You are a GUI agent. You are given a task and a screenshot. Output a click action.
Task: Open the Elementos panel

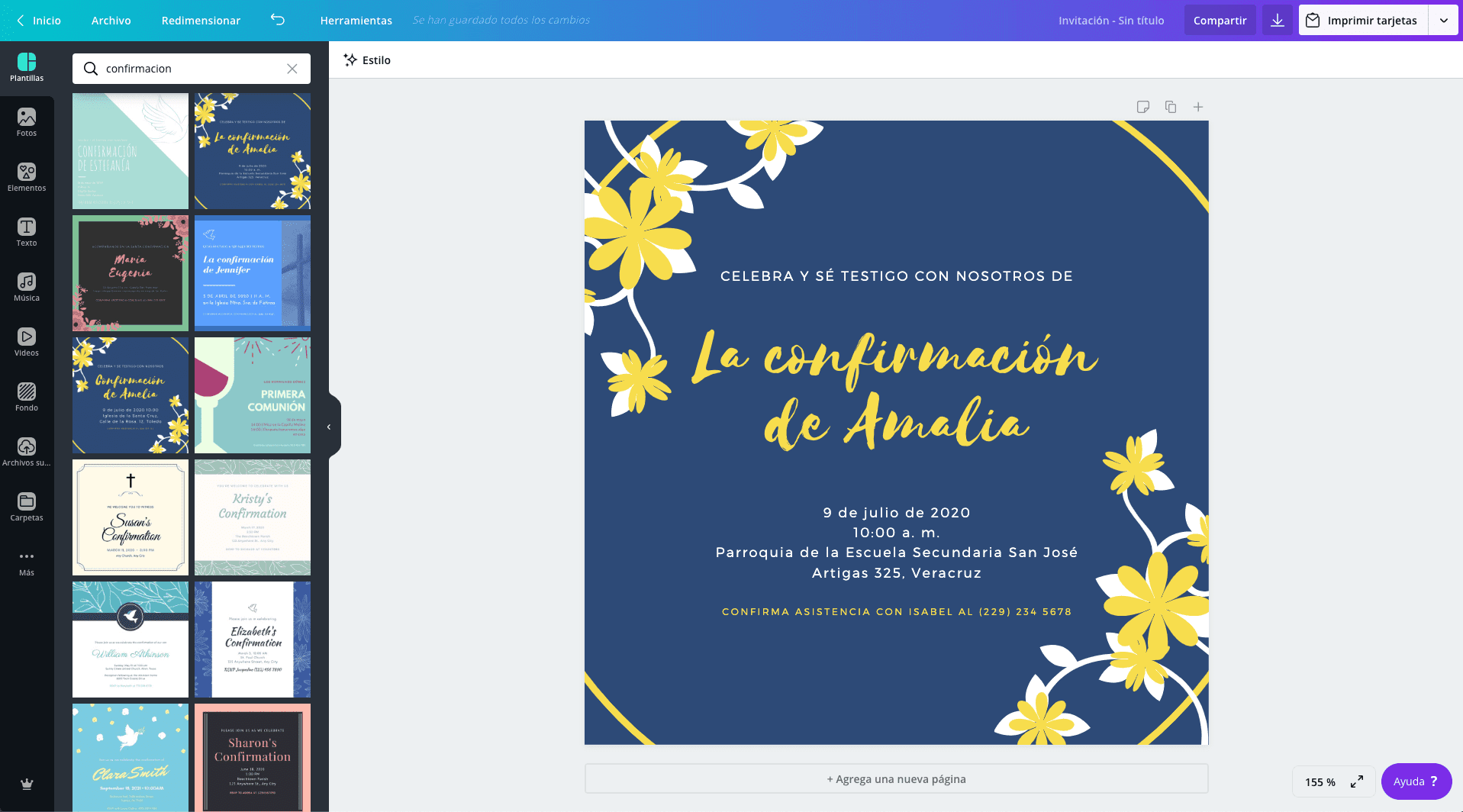[27, 177]
